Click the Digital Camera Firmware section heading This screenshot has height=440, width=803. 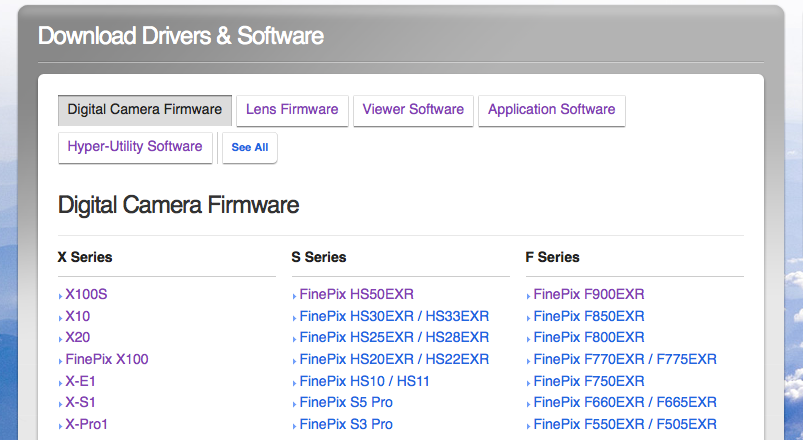(179, 205)
